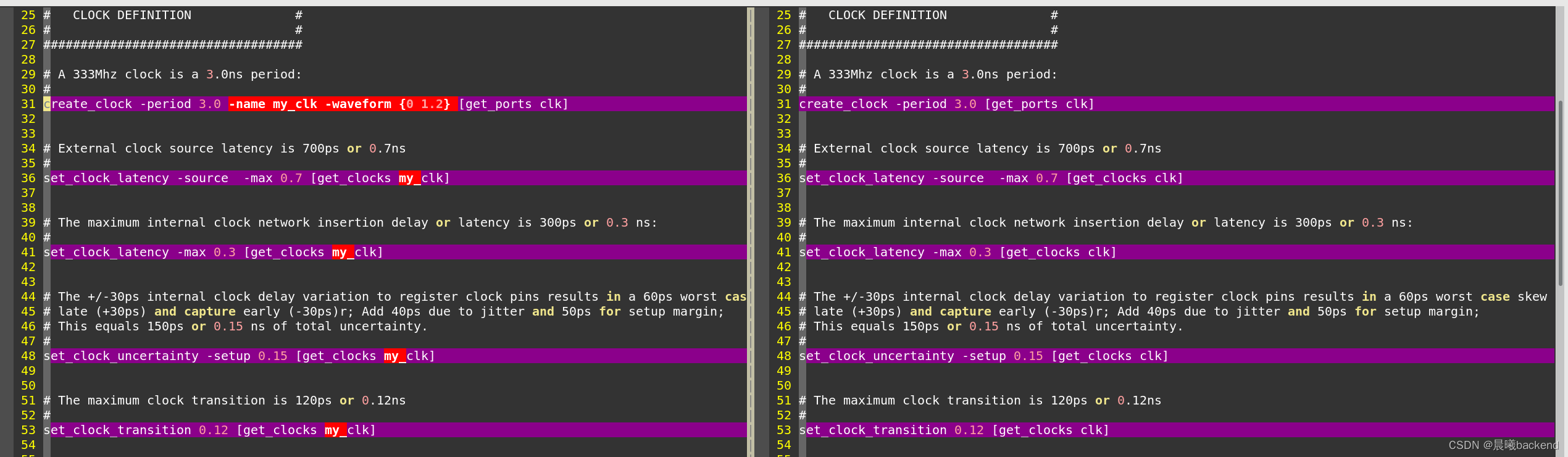
Task: Click the '[get_ports clk]' text in left pane
Action: pos(514,104)
